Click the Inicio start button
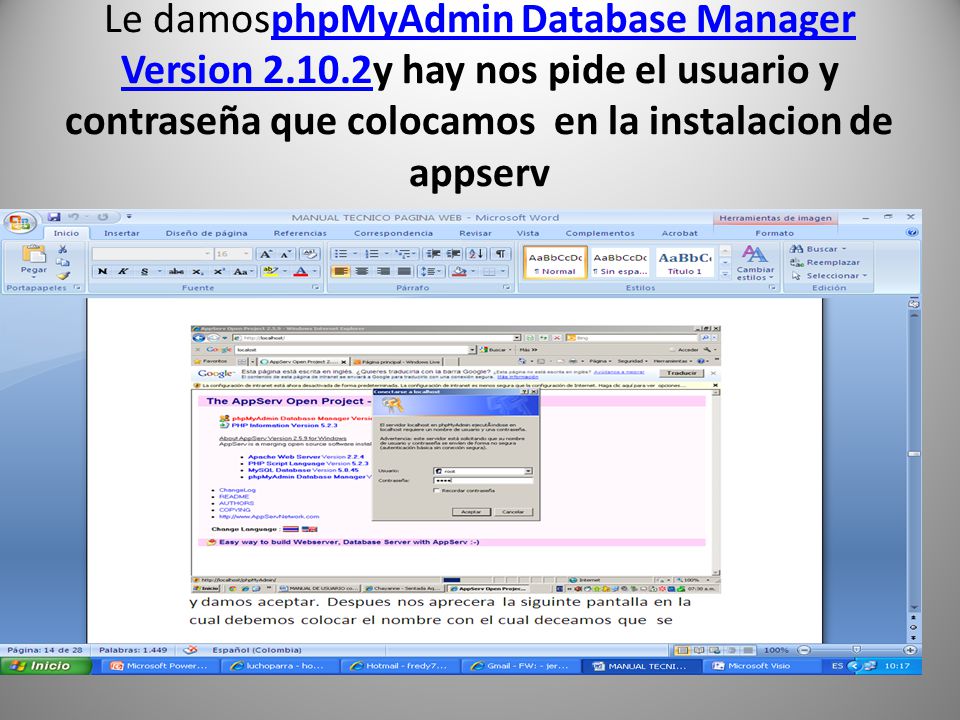Image resolution: width=960 pixels, height=720 pixels. 45,666
